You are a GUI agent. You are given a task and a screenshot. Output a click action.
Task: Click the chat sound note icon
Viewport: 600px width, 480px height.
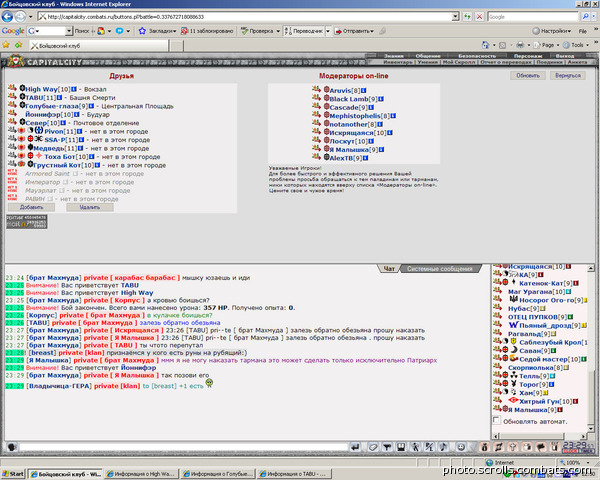443,447
